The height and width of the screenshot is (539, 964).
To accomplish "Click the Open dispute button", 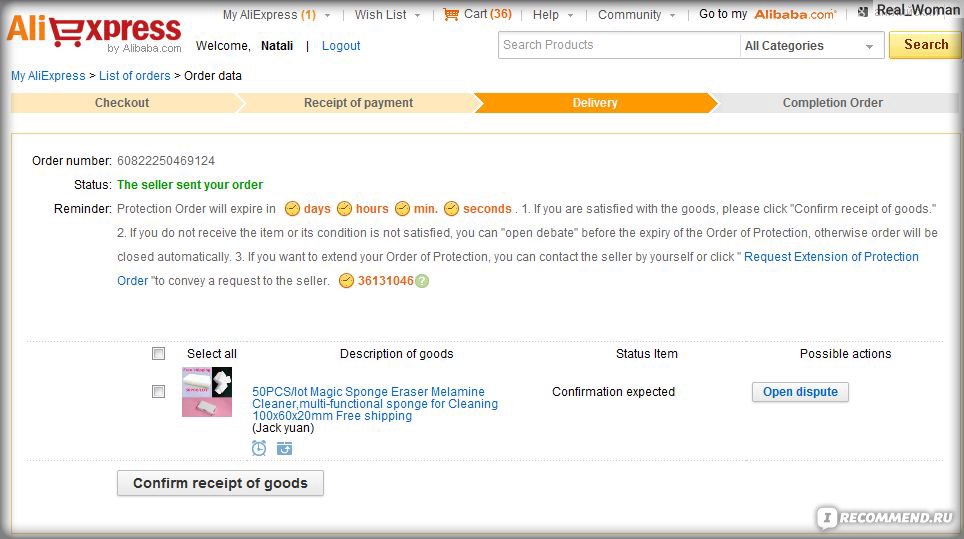I will 800,392.
